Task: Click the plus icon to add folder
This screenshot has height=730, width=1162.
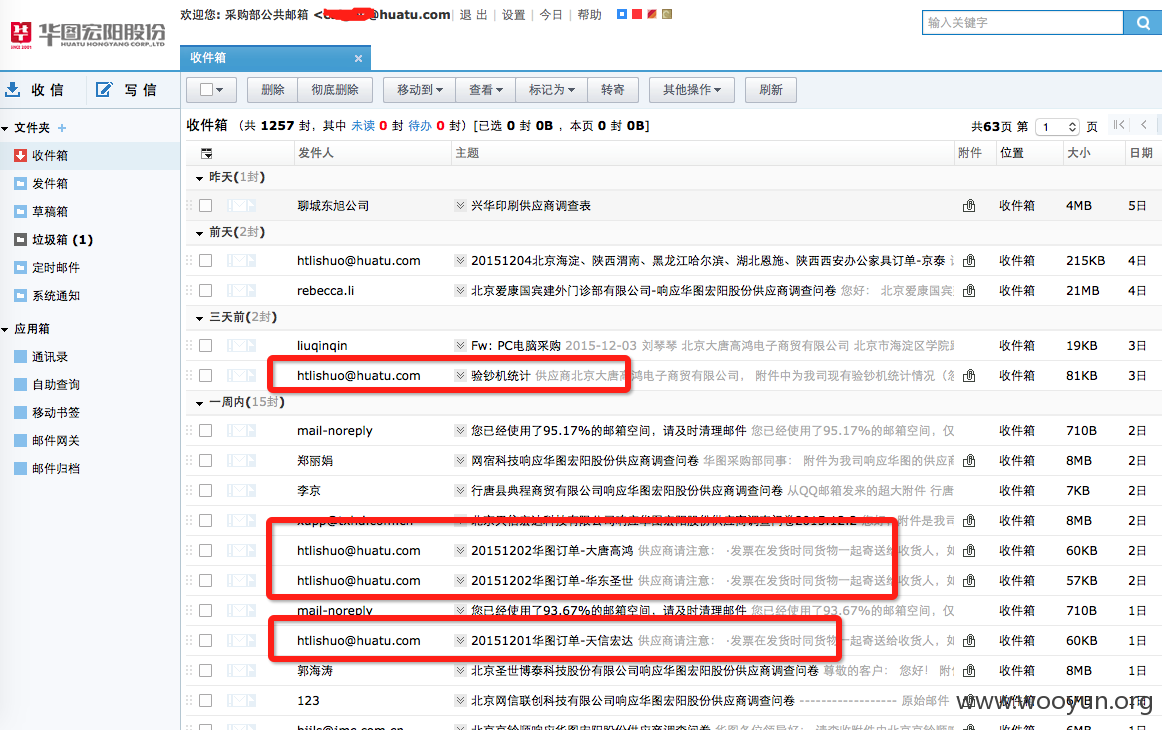Action: 62,128
